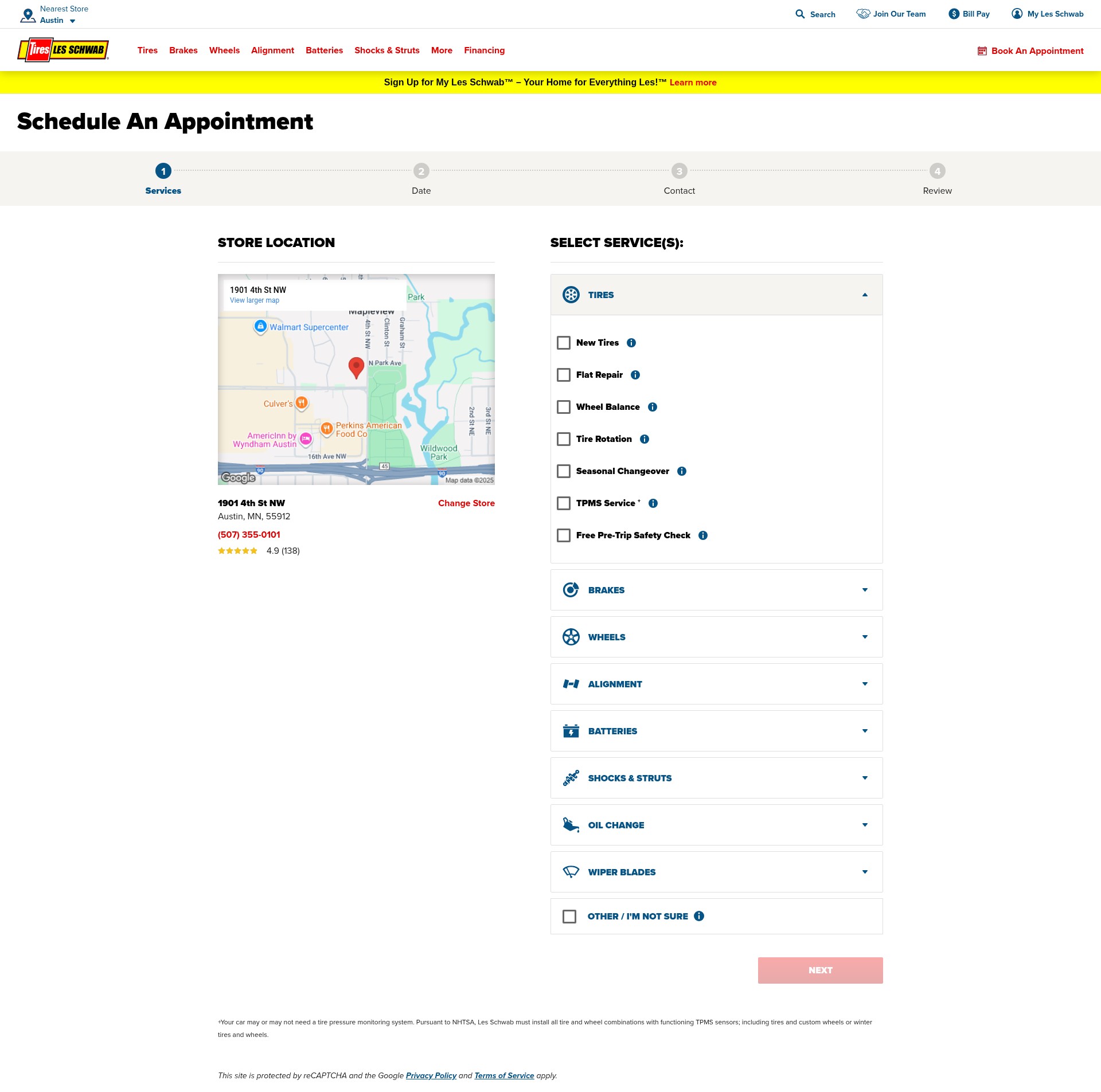Click the Les Schwab Tires logo
This screenshot has height=1092, width=1101.
63,50
